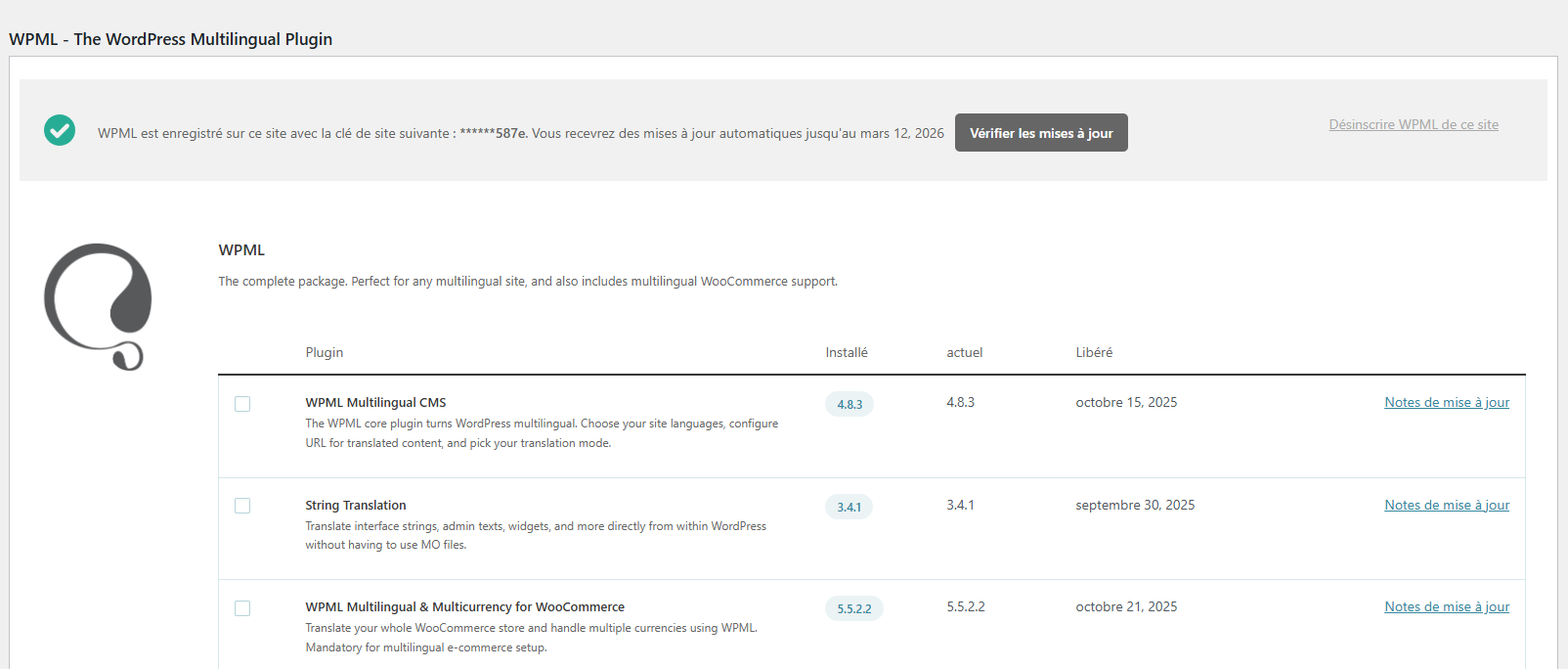Open release notes for String Translation
Image resolution: width=1568 pixels, height=669 pixels.
pos(1446,505)
